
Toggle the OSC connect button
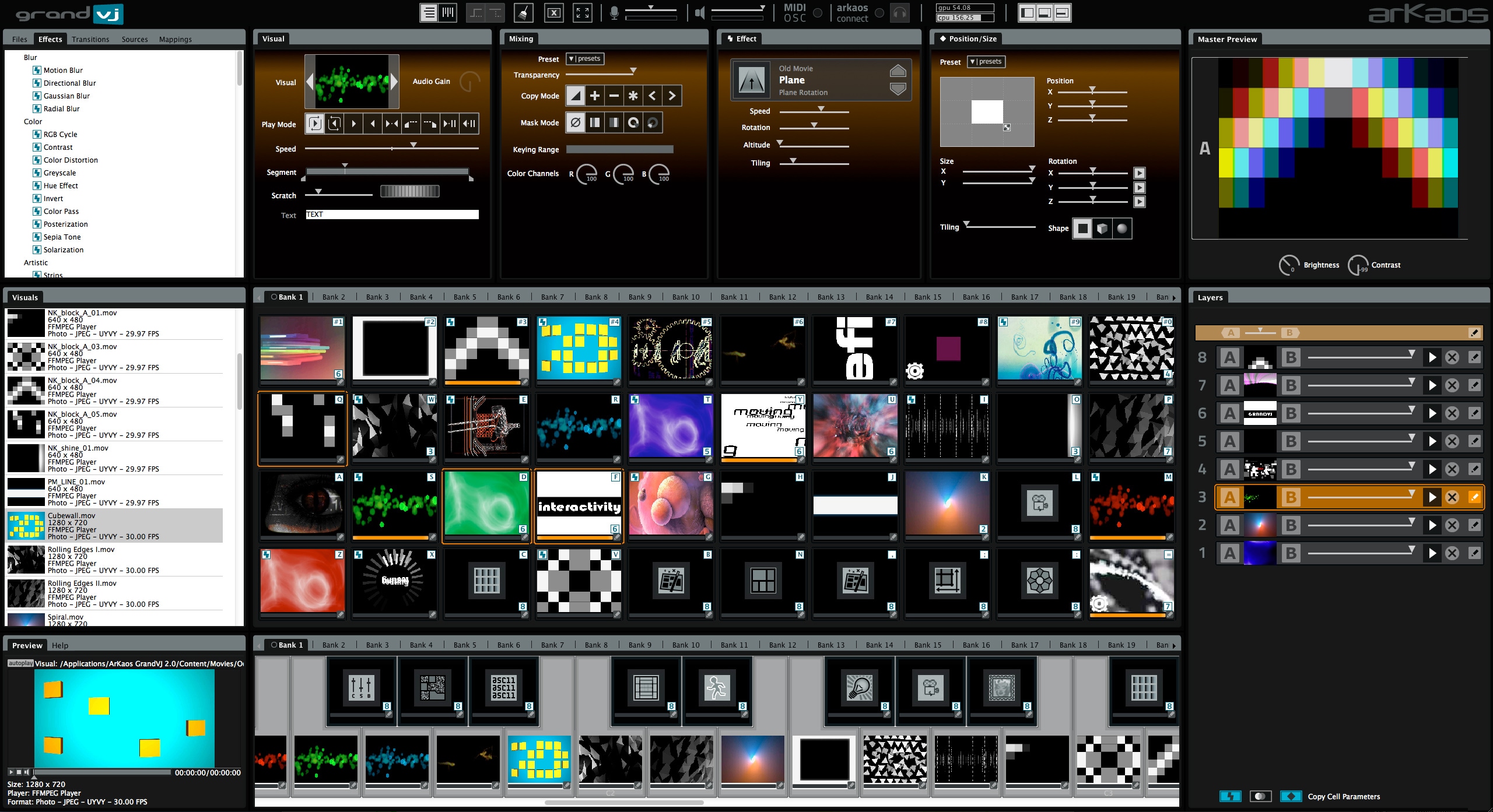pyautogui.click(x=820, y=13)
